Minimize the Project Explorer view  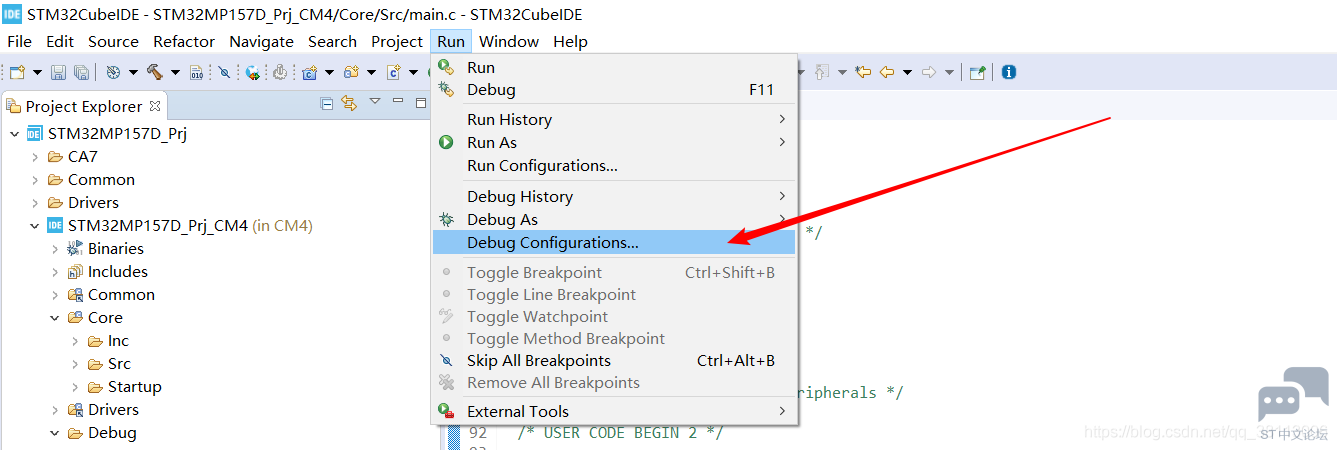pyautogui.click(x=397, y=100)
